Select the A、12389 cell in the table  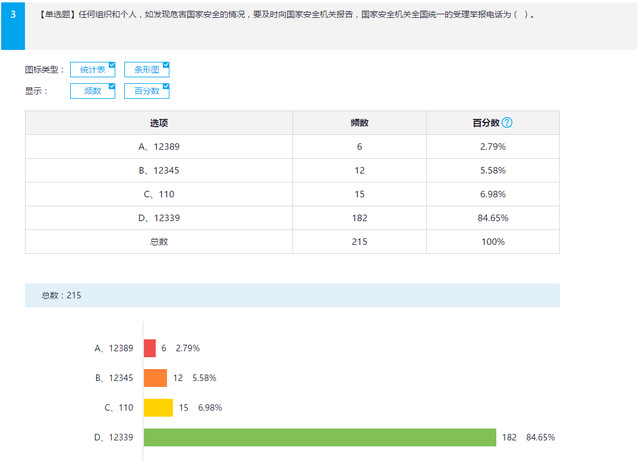coord(159,146)
